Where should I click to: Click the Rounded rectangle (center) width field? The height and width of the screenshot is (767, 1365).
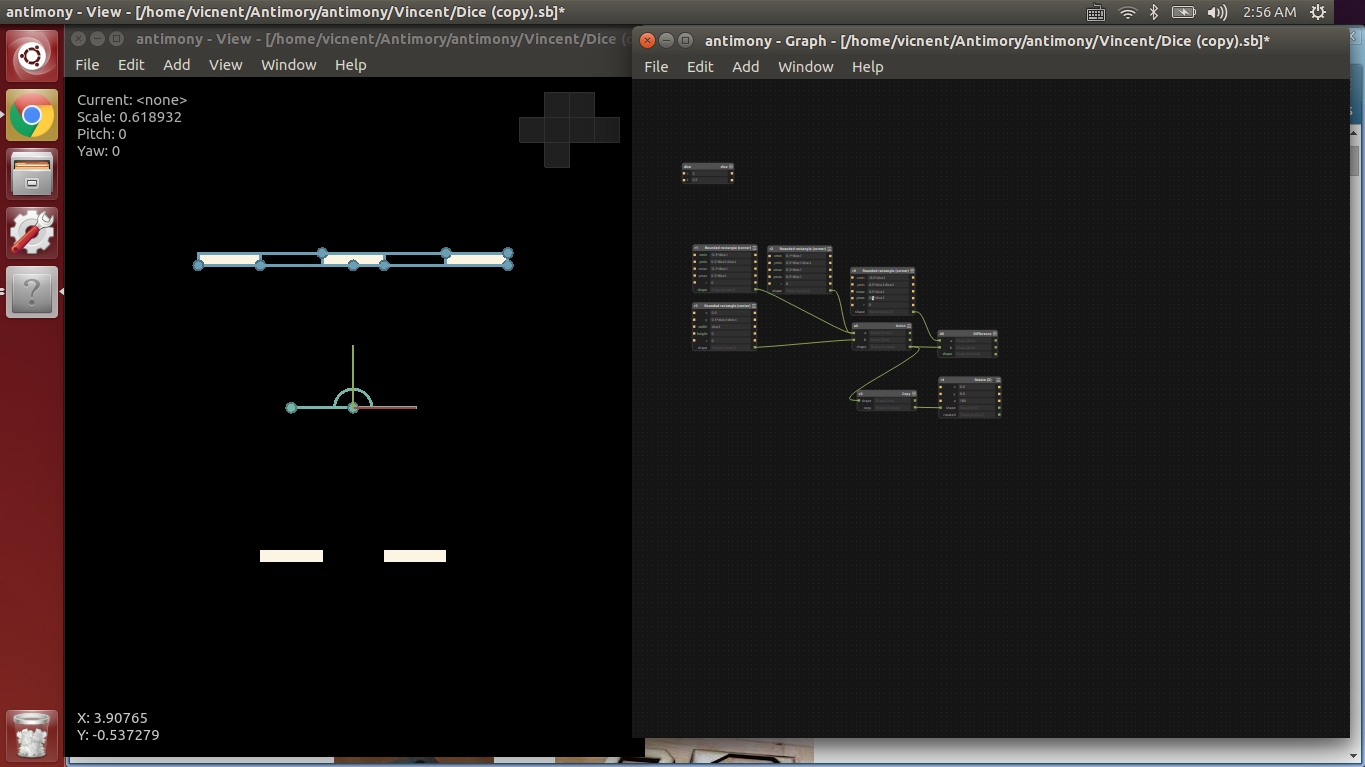[730, 326]
